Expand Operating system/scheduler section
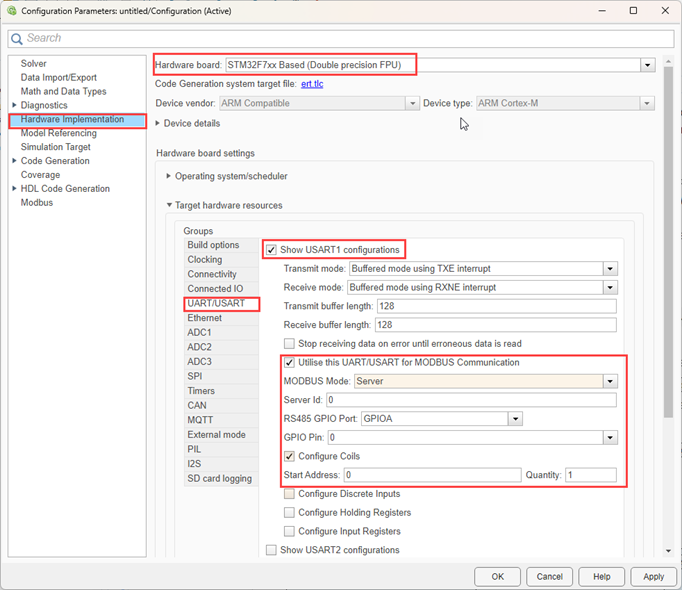 [x=169, y=176]
